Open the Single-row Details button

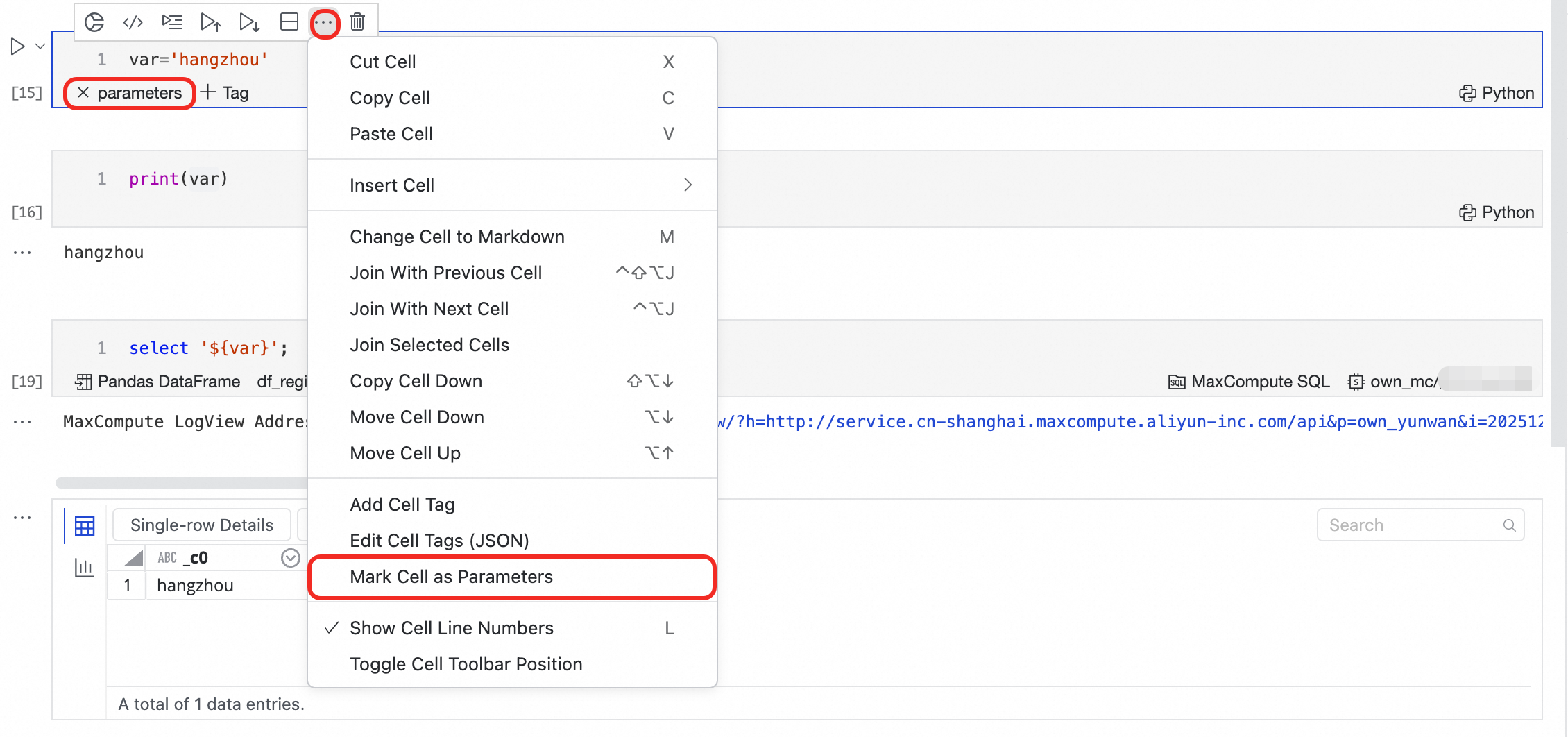point(201,525)
